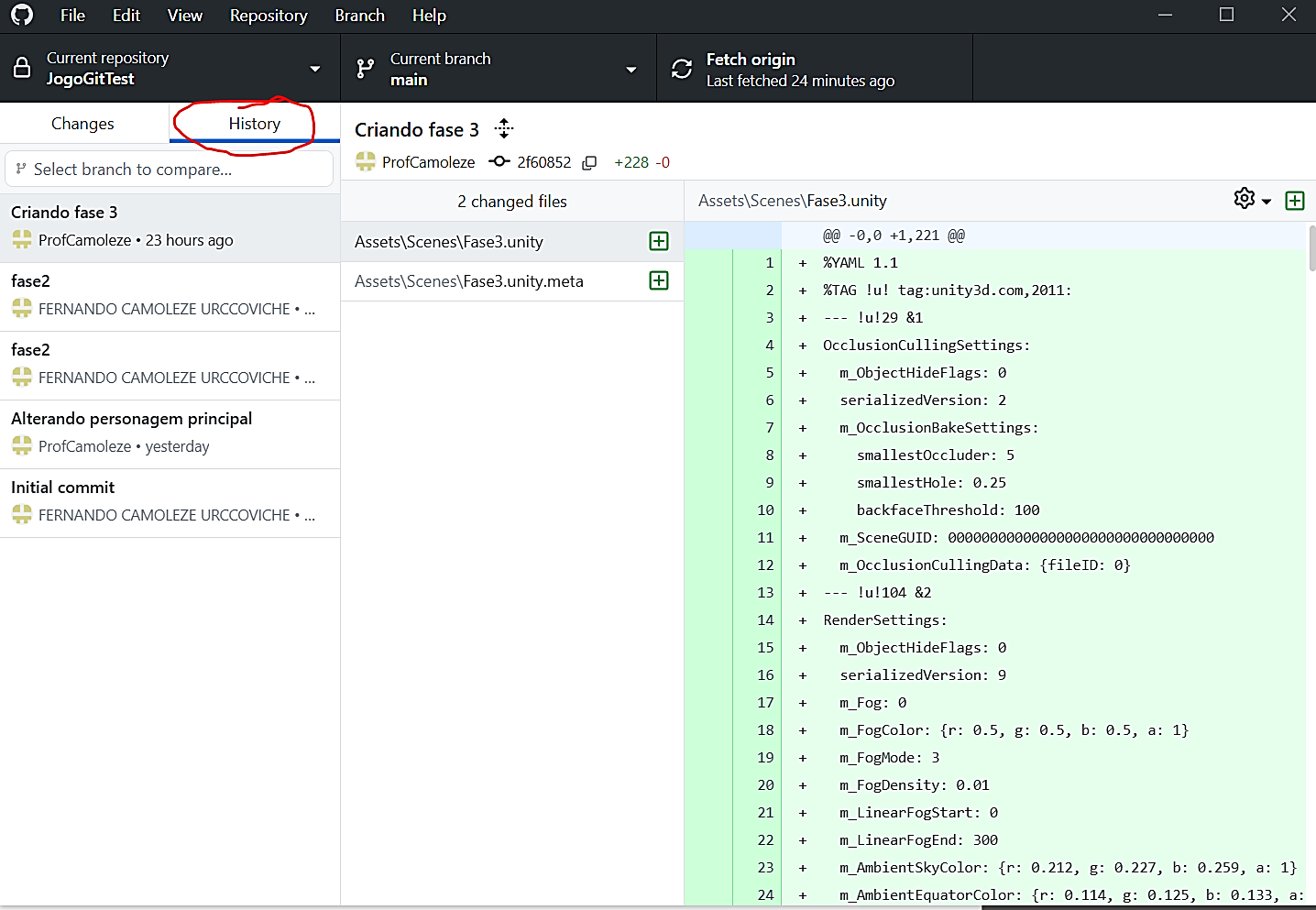This screenshot has width=1316, height=910.
Task: Click the added-file icon beside Fase3.unity
Action: (658, 241)
